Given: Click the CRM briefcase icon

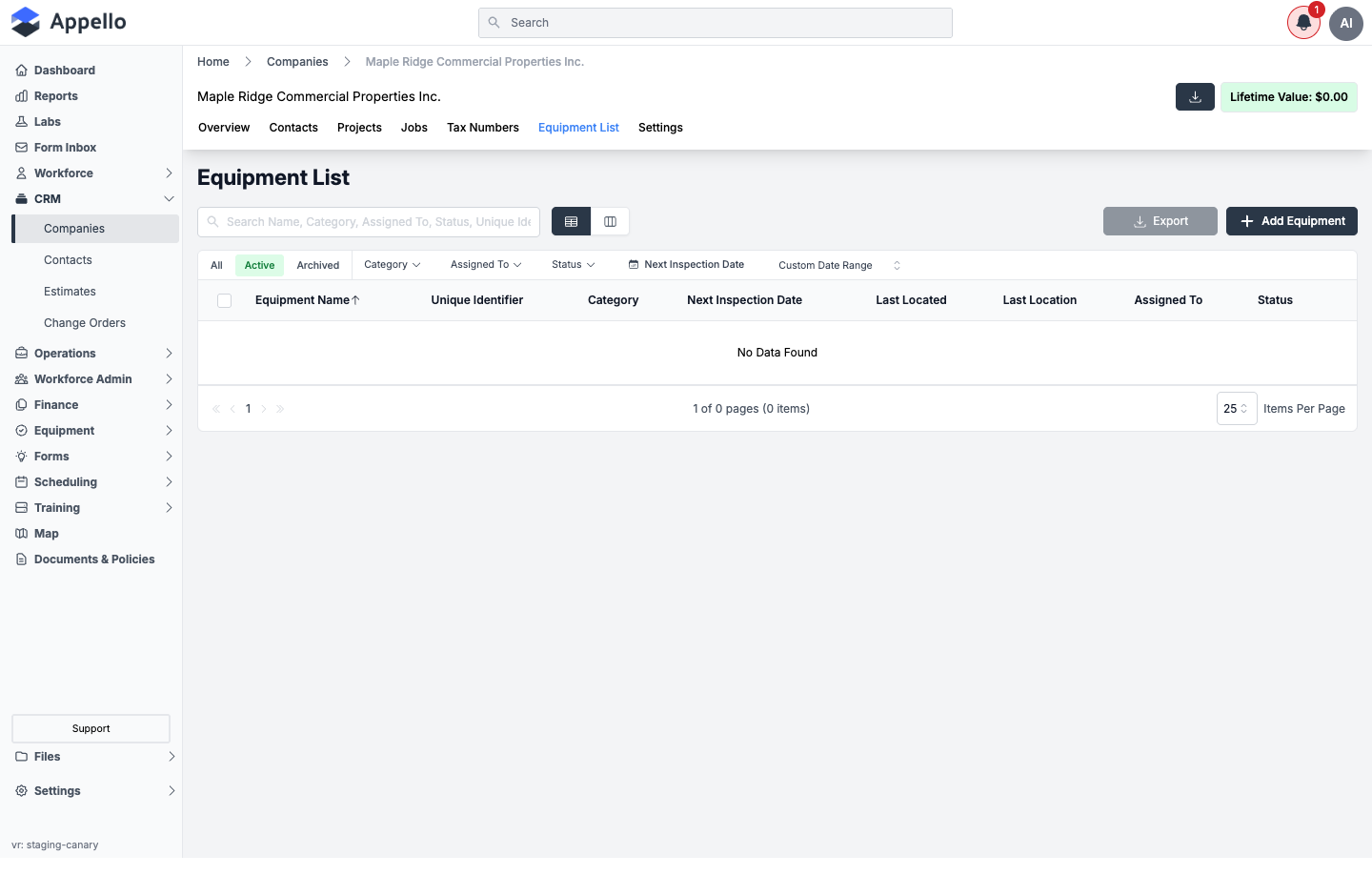Looking at the screenshot, I should pyautogui.click(x=21, y=199).
